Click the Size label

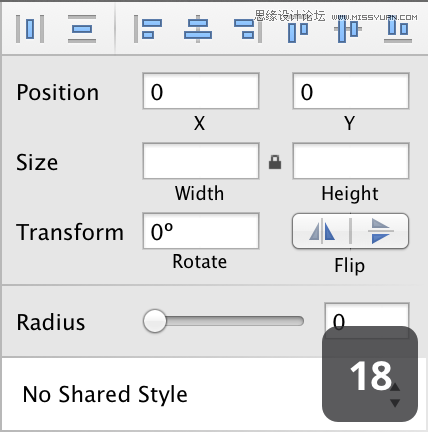pos(37,162)
